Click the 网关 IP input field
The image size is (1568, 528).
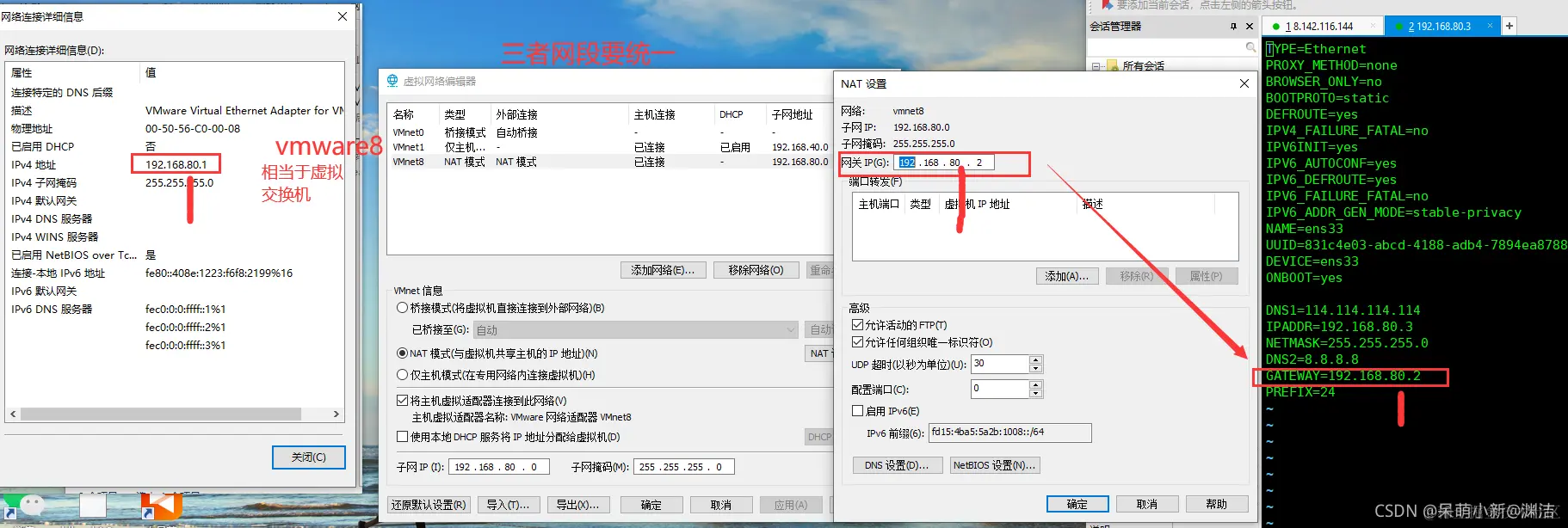point(945,163)
